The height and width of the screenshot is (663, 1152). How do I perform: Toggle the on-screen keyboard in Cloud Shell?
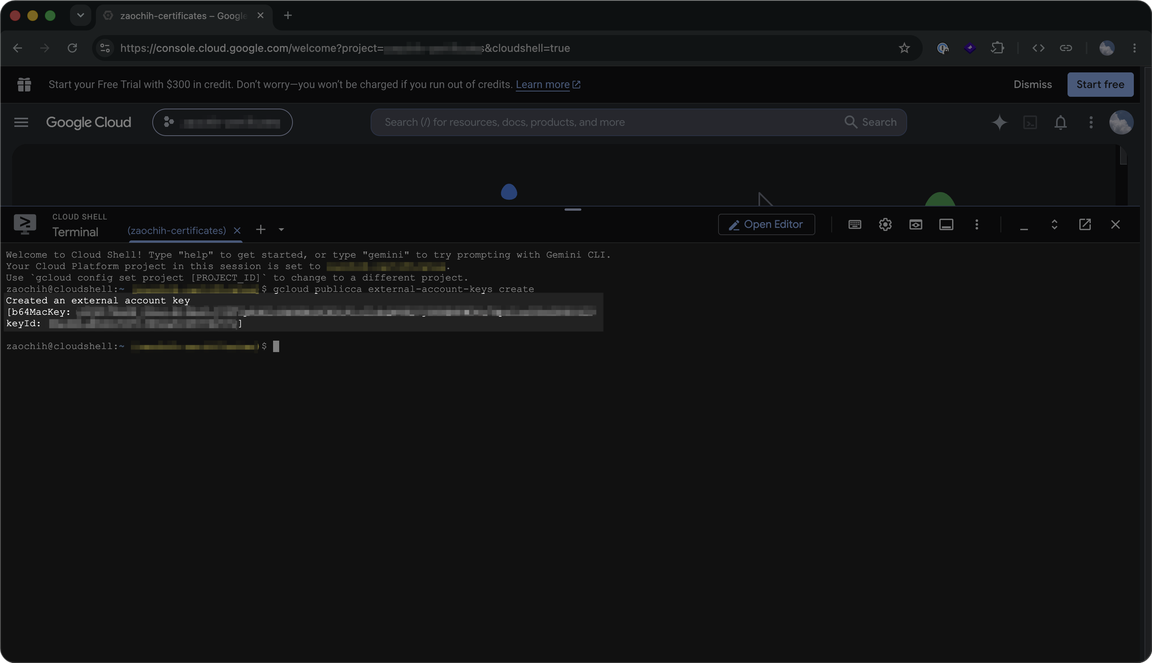pos(854,224)
